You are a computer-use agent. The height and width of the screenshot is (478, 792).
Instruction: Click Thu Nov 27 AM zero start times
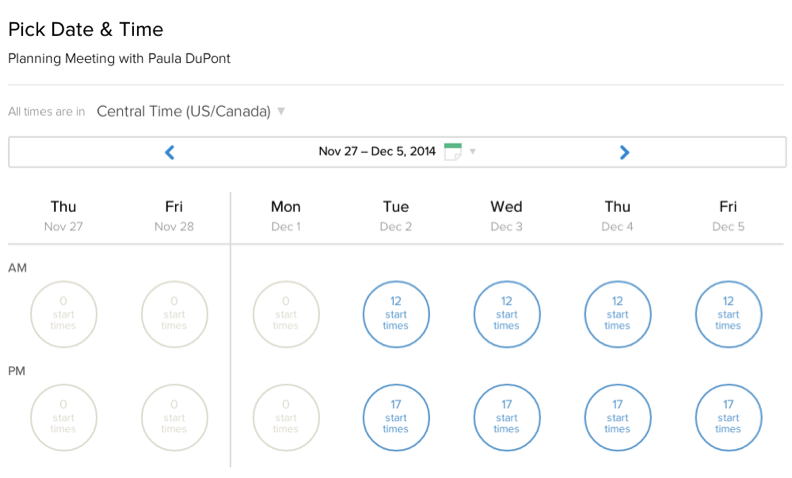pos(64,314)
